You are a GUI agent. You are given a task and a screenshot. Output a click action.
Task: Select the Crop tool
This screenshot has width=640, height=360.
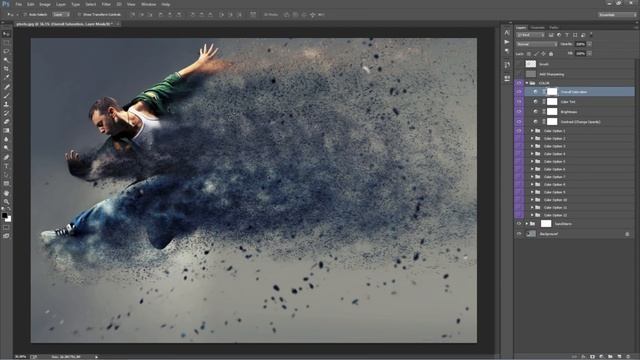coord(6,69)
